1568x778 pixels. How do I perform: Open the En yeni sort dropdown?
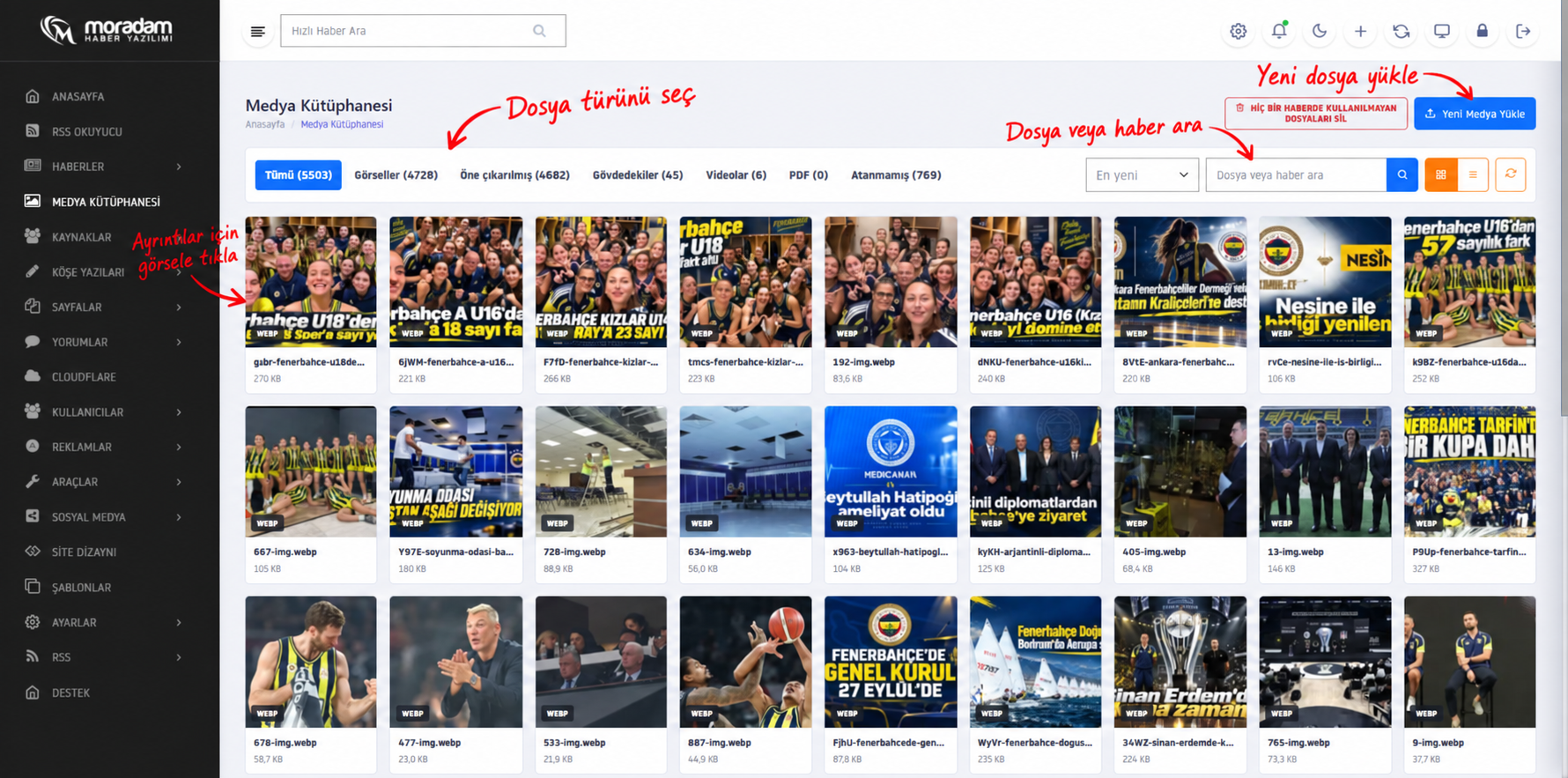pyautogui.click(x=1143, y=174)
